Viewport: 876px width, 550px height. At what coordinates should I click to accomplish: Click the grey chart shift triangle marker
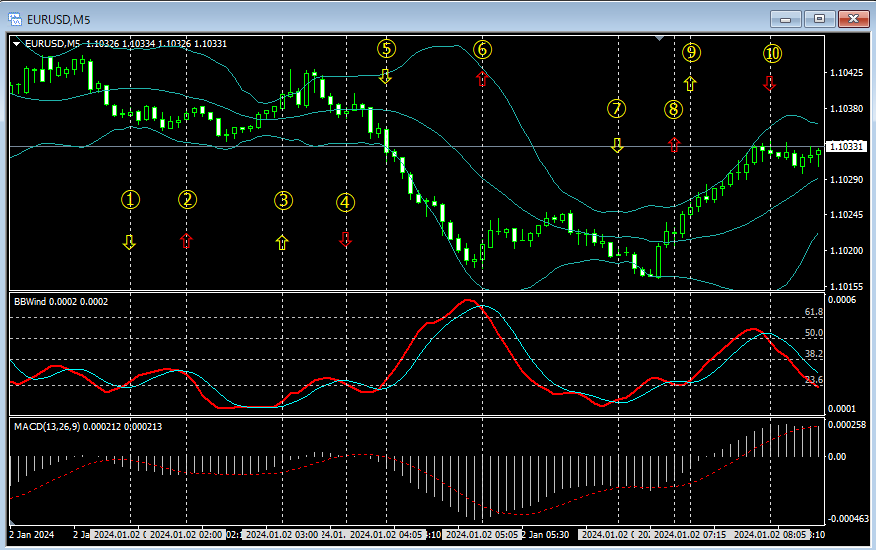pyautogui.click(x=660, y=38)
